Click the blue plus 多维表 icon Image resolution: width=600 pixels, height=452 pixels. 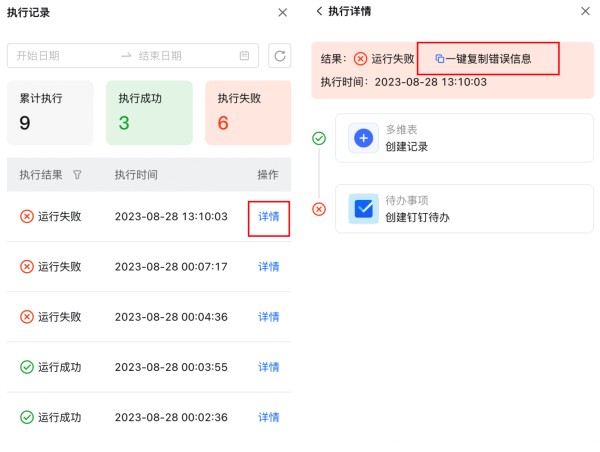point(364,139)
